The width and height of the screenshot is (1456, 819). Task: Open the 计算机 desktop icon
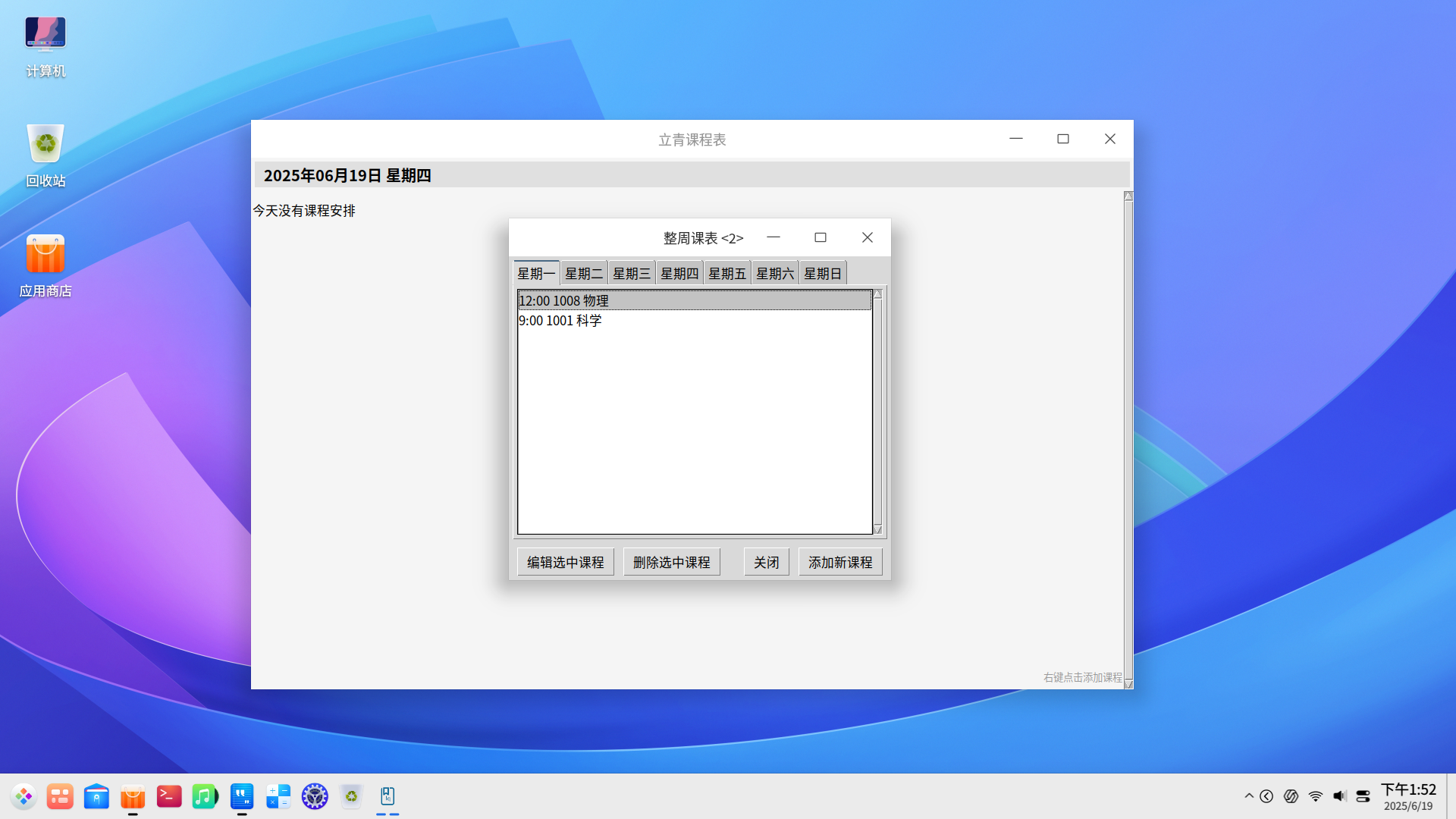tap(45, 47)
